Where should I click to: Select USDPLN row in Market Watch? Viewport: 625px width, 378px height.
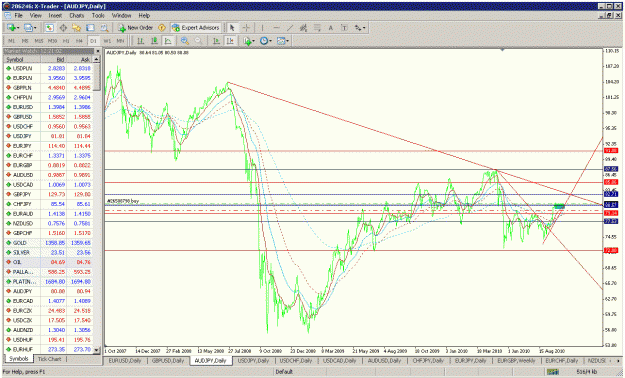[x=49, y=68]
